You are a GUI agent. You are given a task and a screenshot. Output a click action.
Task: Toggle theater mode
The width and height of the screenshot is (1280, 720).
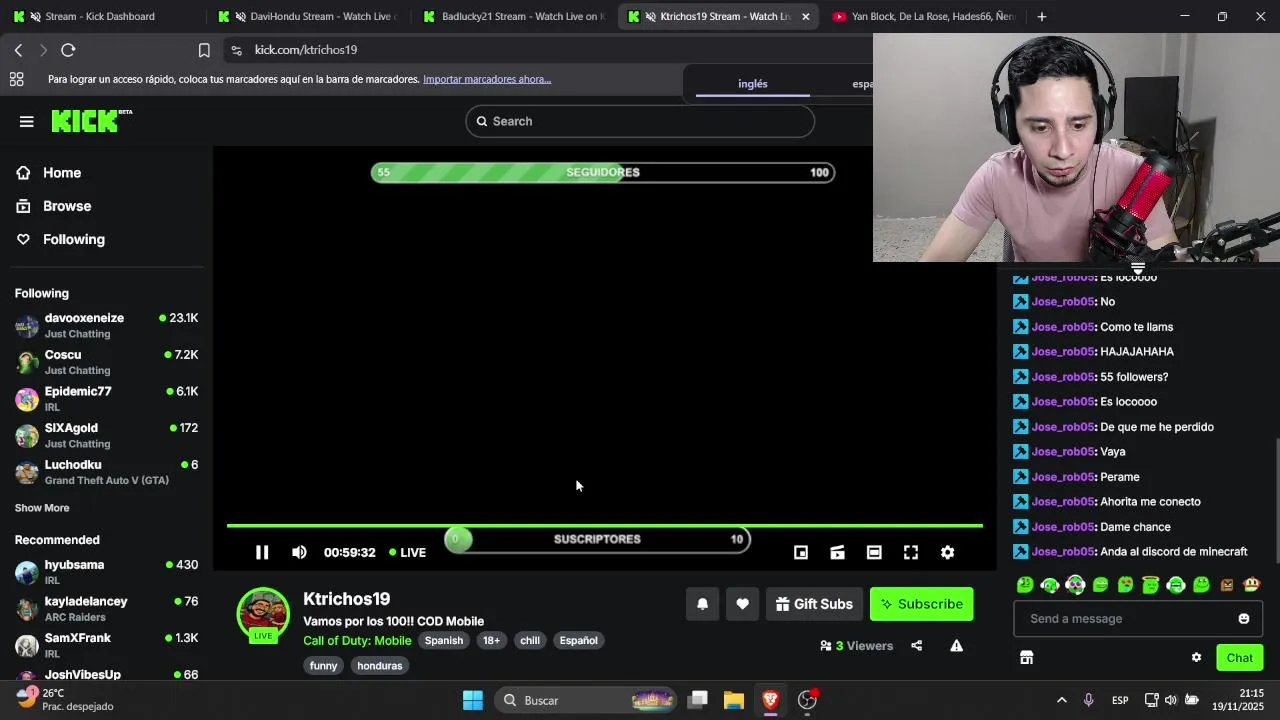click(874, 552)
